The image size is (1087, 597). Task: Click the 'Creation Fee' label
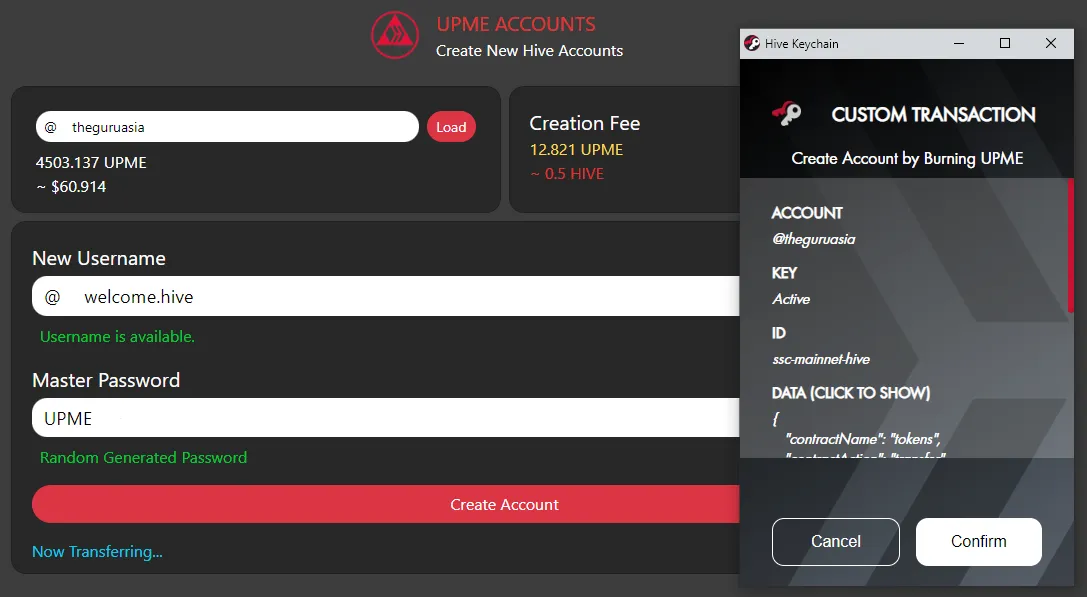click(x=584, y=123)
